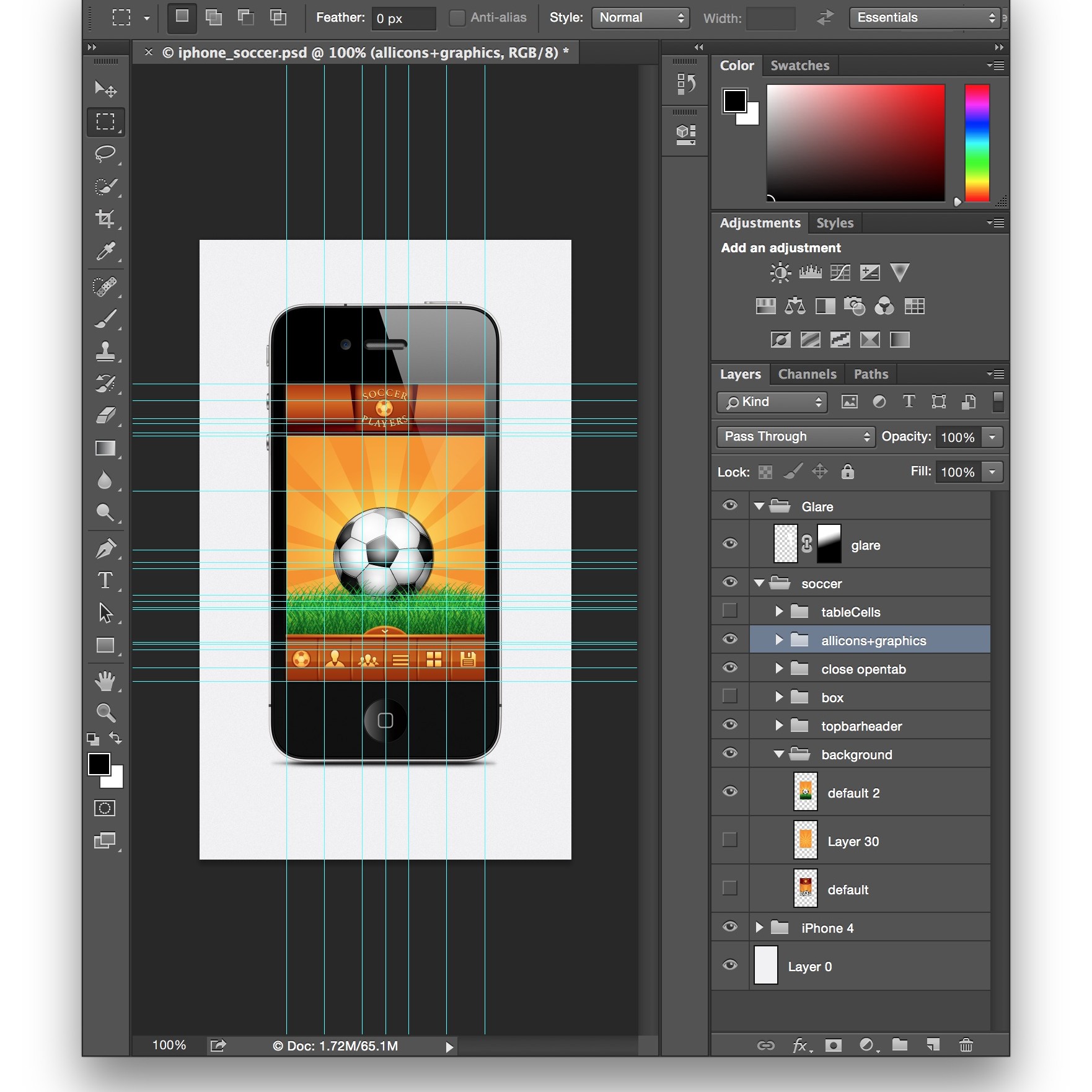Open the Swatches tab
The height and width of the screenshot is (1092, 1092).
click(799, 66)
